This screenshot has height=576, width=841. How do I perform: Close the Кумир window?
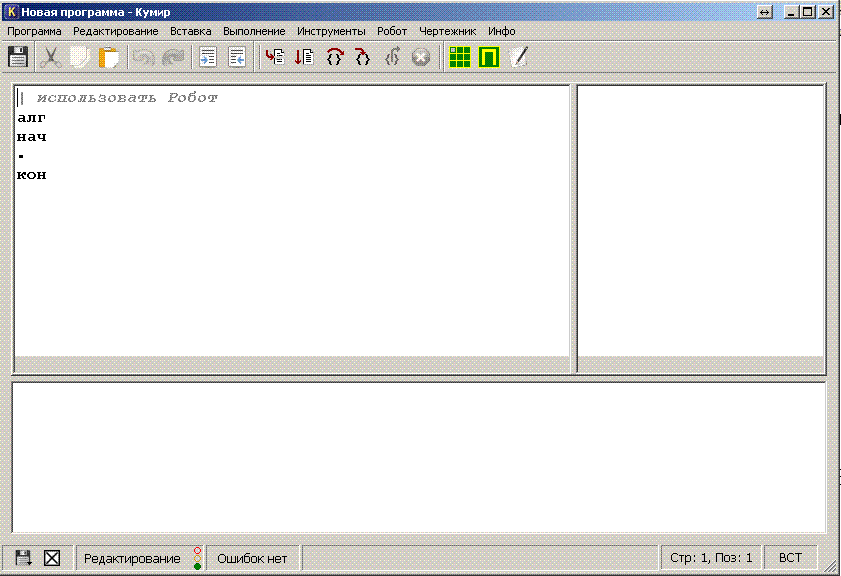coord(826,11)
